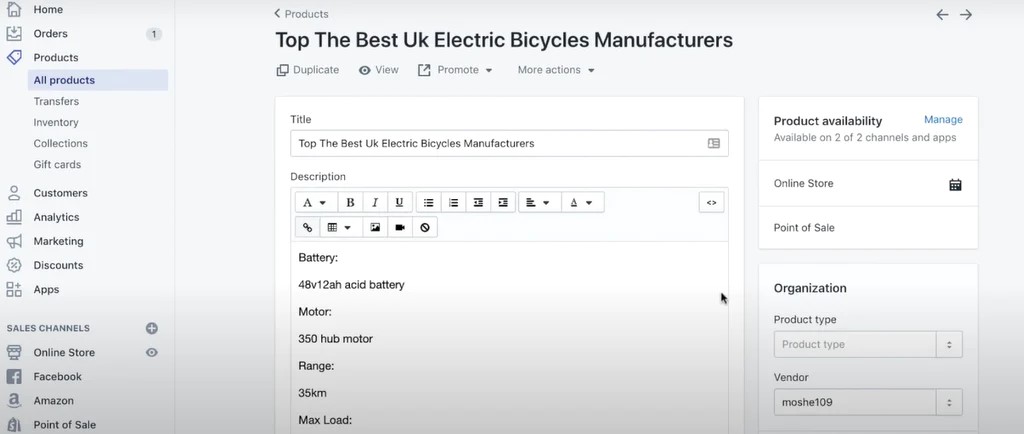This screenshot has width=1024, height=434.
Task: Insert a link using the link icon
Action: pyautogui.click(x=307, y=228)
